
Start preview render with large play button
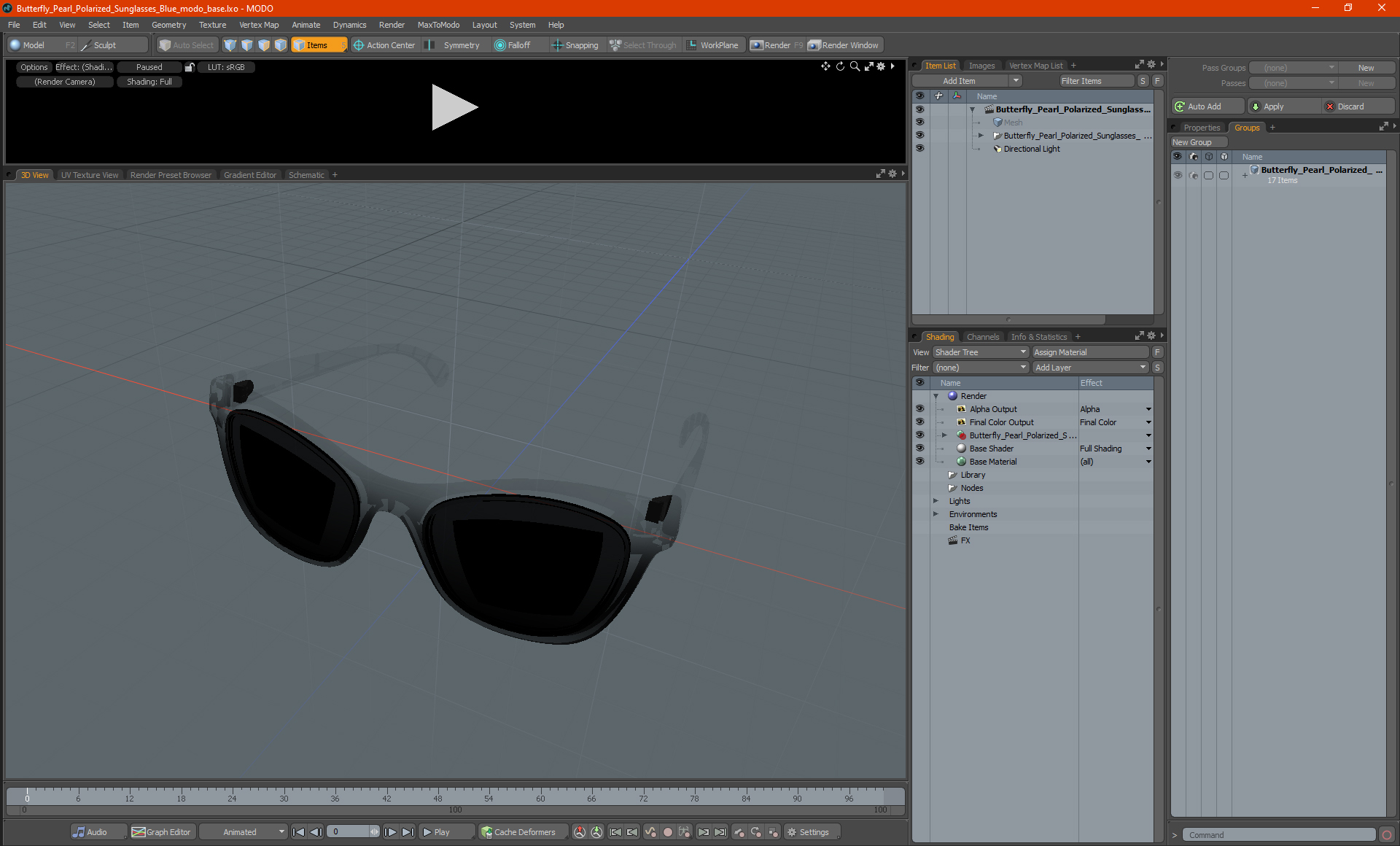(454, 107)
